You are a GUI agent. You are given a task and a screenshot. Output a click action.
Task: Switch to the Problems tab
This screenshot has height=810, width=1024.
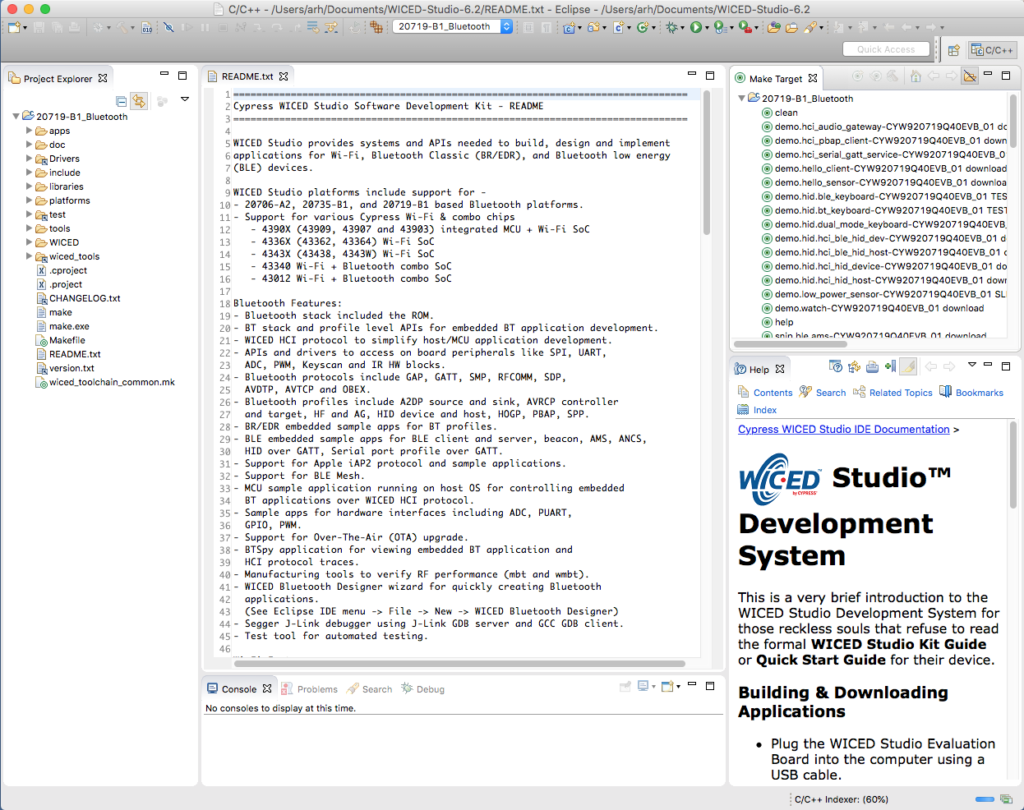point(310,689)
